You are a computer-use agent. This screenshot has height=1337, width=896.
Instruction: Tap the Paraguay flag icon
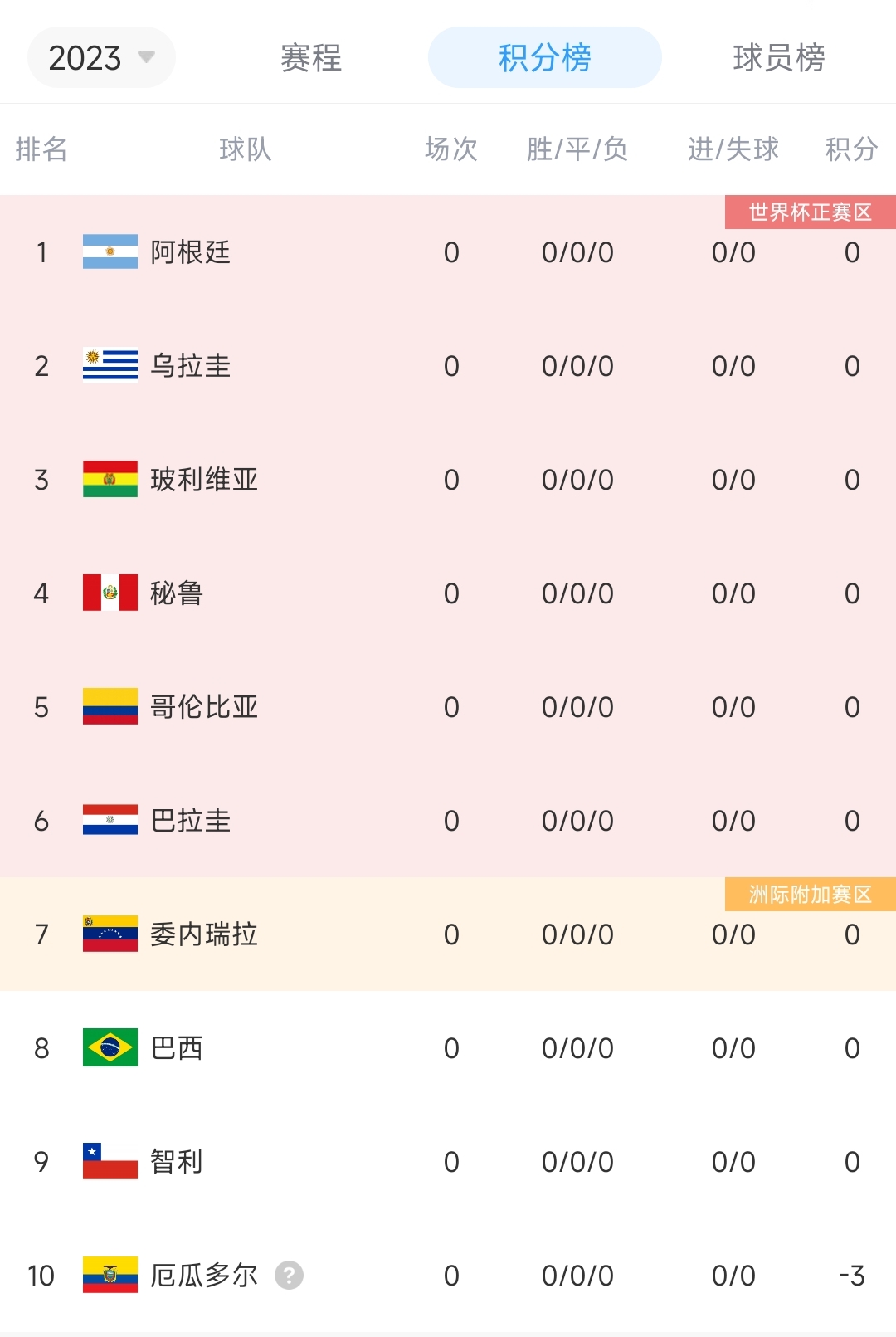[x=110, y=821]
